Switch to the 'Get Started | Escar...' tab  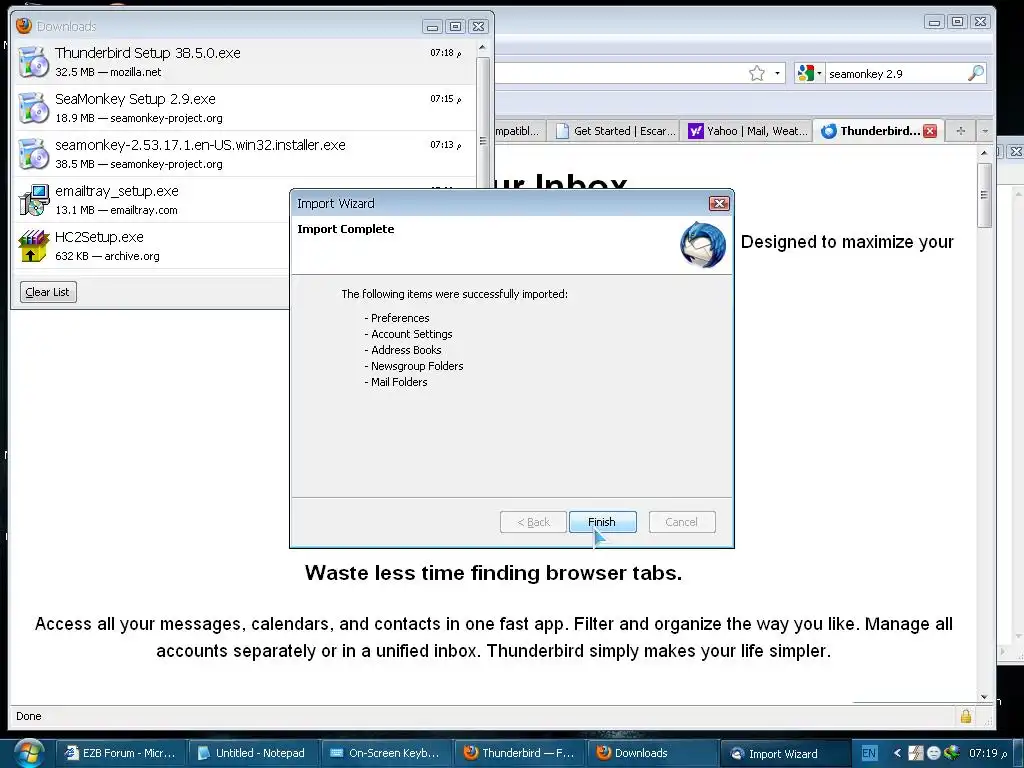point(615,131)
